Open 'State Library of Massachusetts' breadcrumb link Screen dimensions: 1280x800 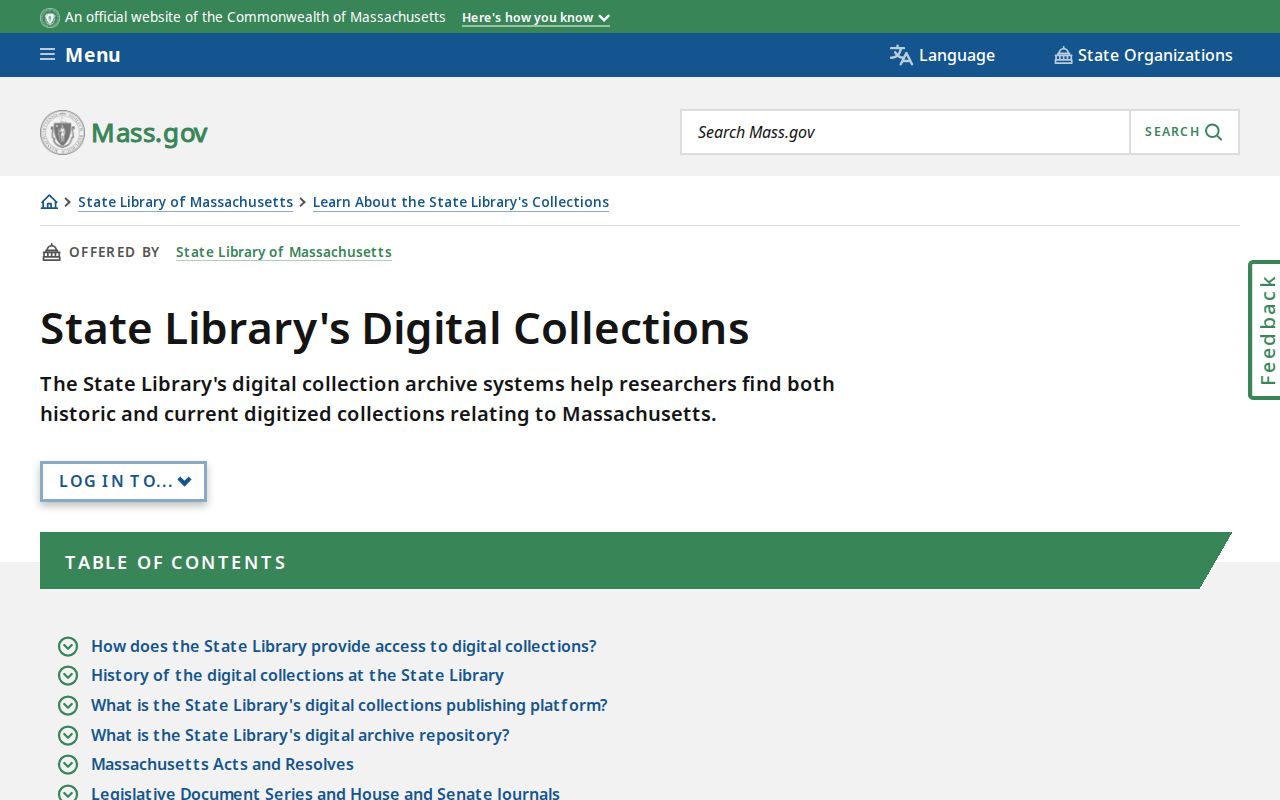point(185,202)
